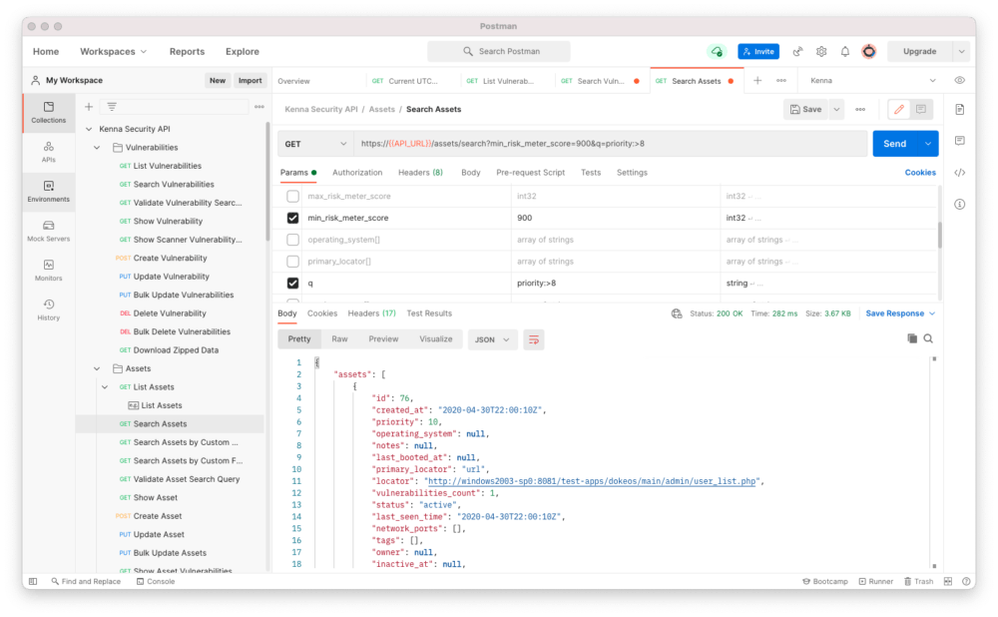The width and height of the screenshot is (998, 617).
Task: Open the Workspaces dropdown menu
Action: tap(113, 52)
